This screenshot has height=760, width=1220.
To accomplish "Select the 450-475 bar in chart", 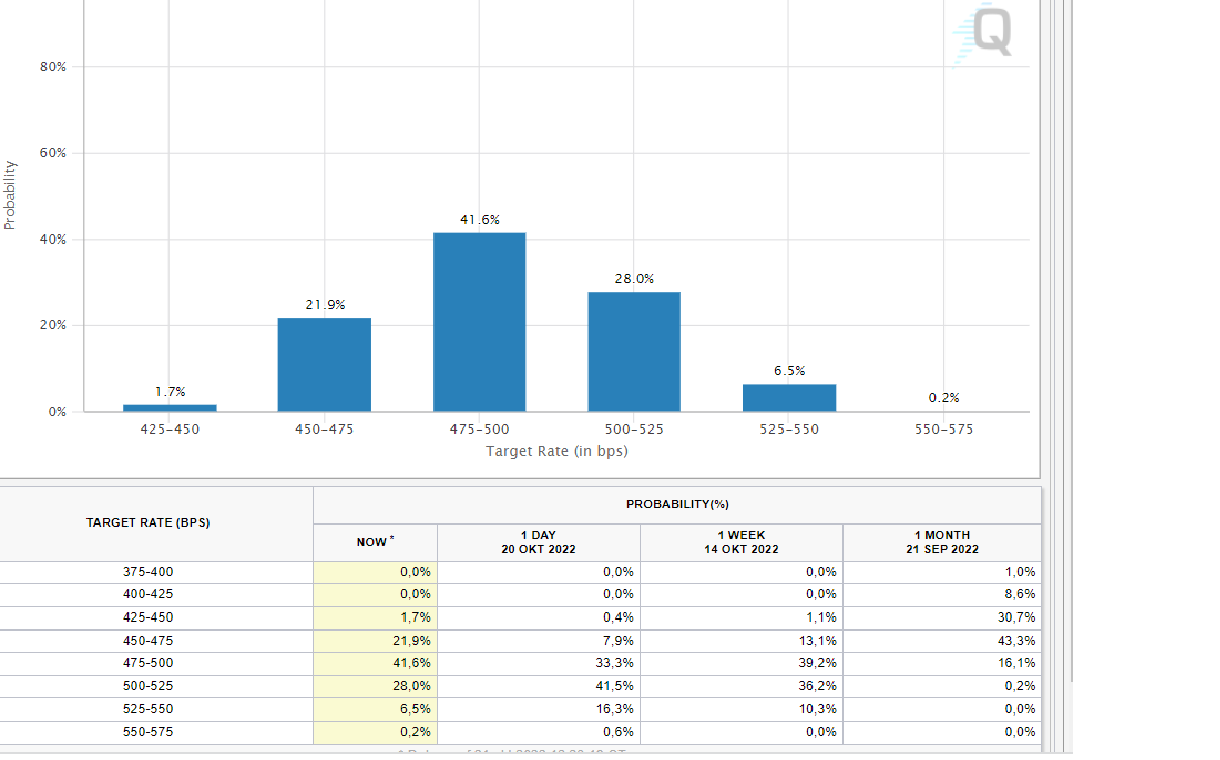I will coord(324,364).
